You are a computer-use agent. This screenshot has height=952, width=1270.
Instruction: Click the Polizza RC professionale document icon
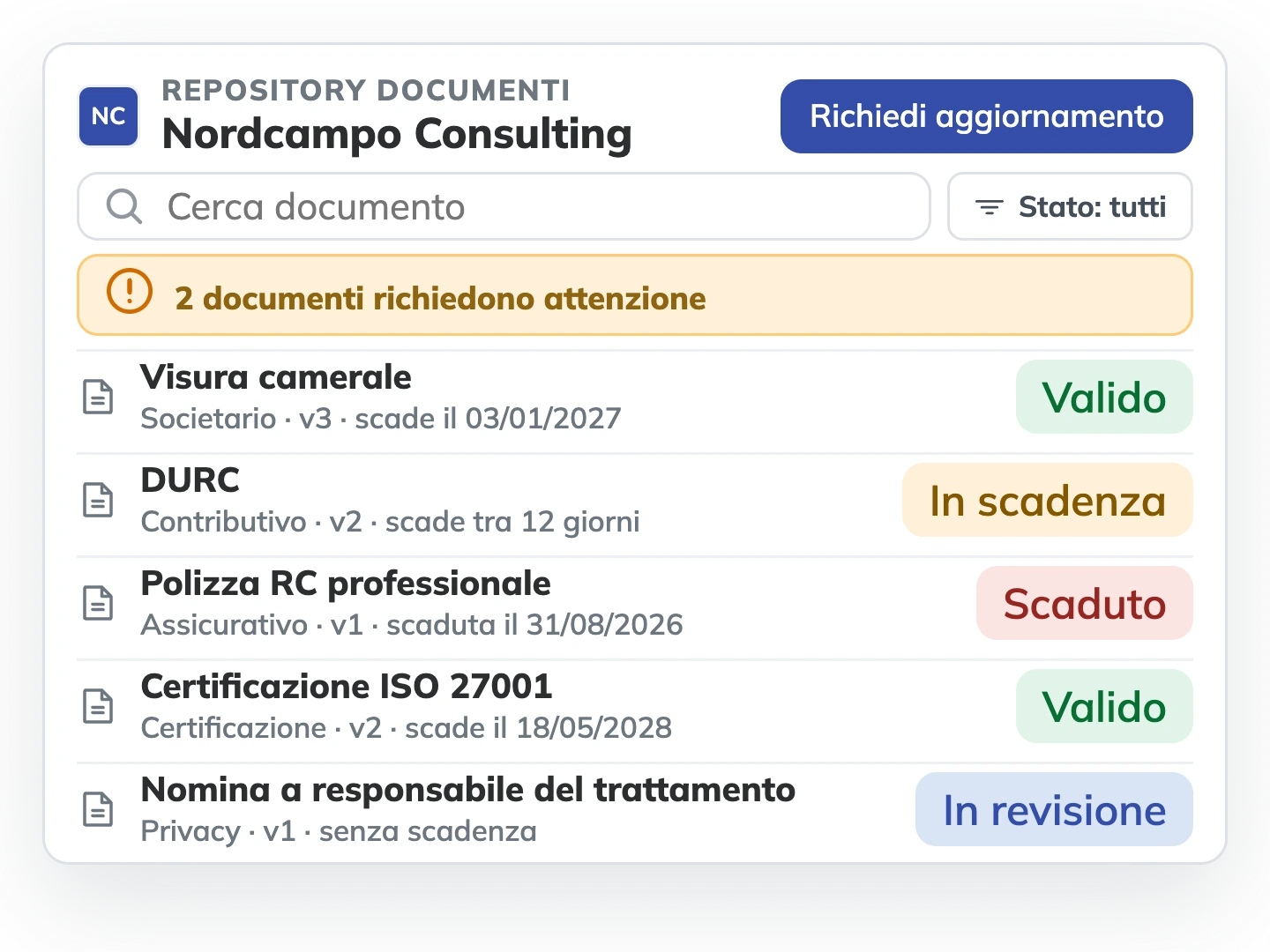click(98, 604)
